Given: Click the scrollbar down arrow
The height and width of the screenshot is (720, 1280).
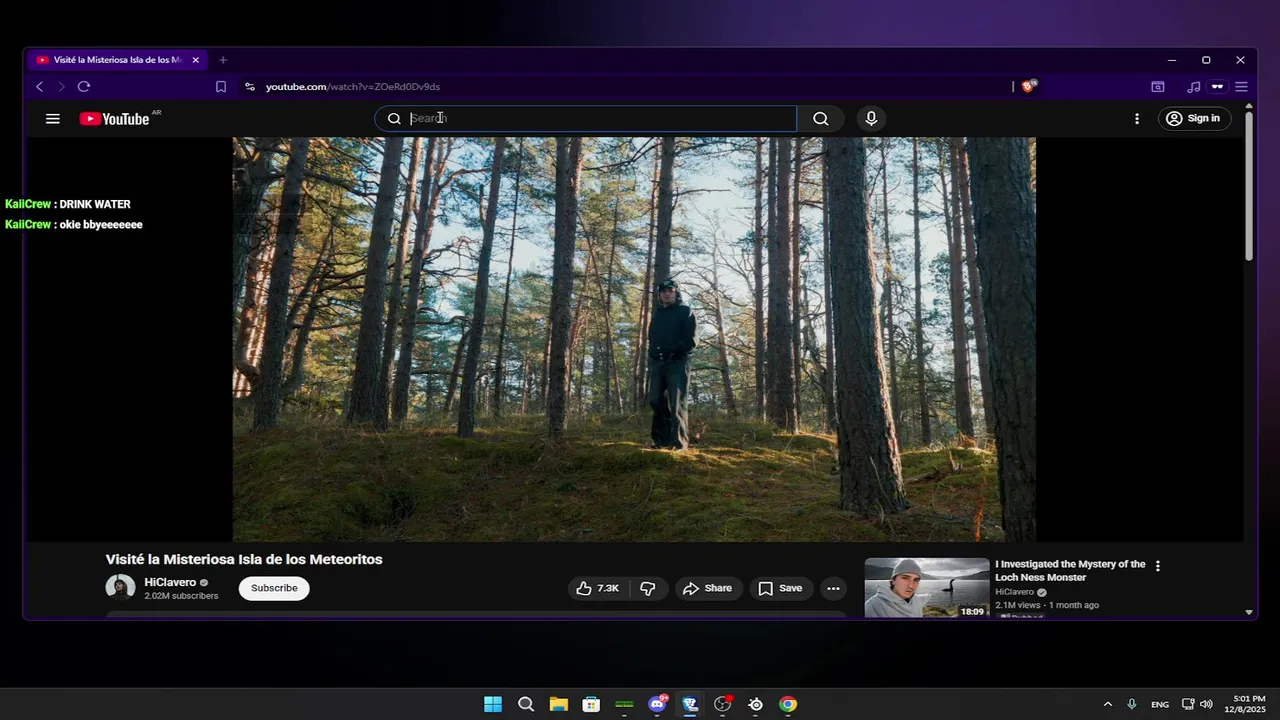Looking at the screenshot, I should (1249, 612).
